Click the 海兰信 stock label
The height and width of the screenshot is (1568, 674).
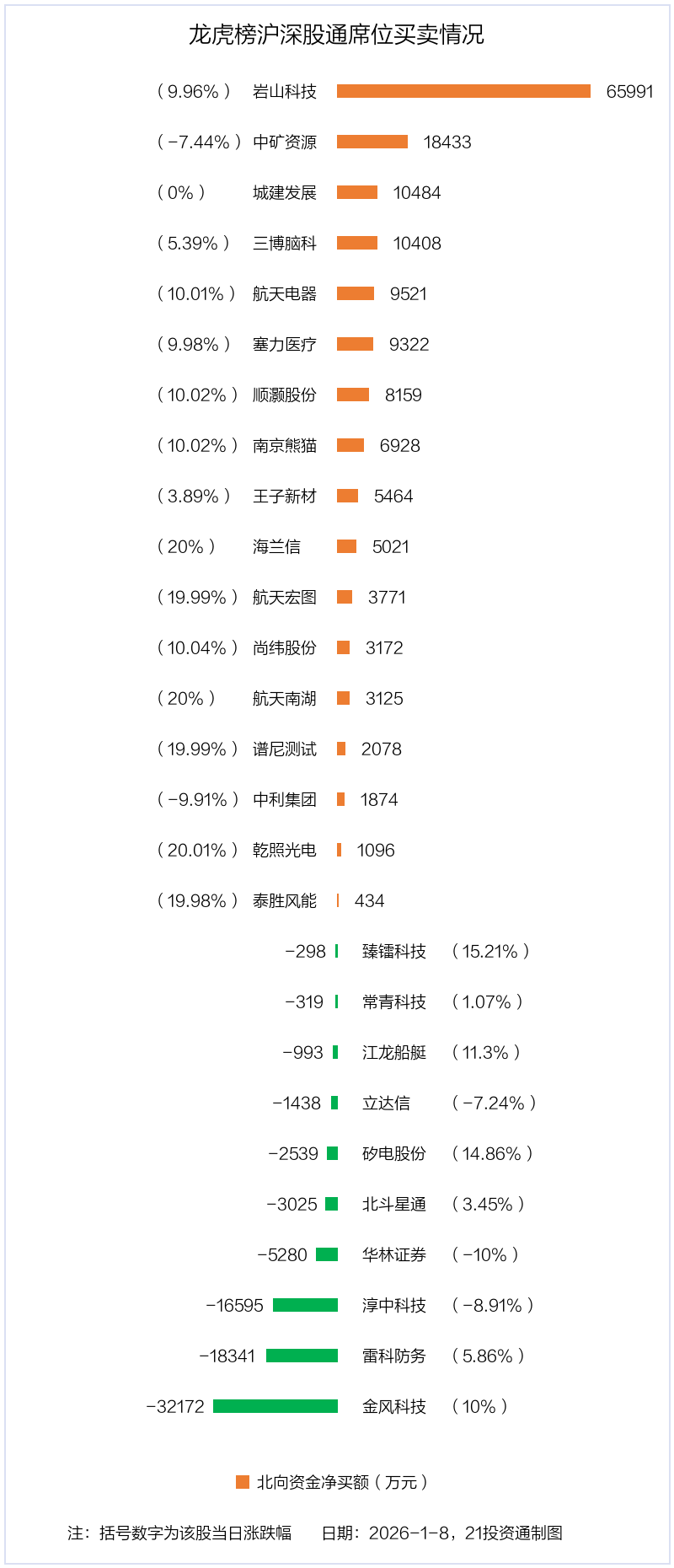tap(276, 546)
